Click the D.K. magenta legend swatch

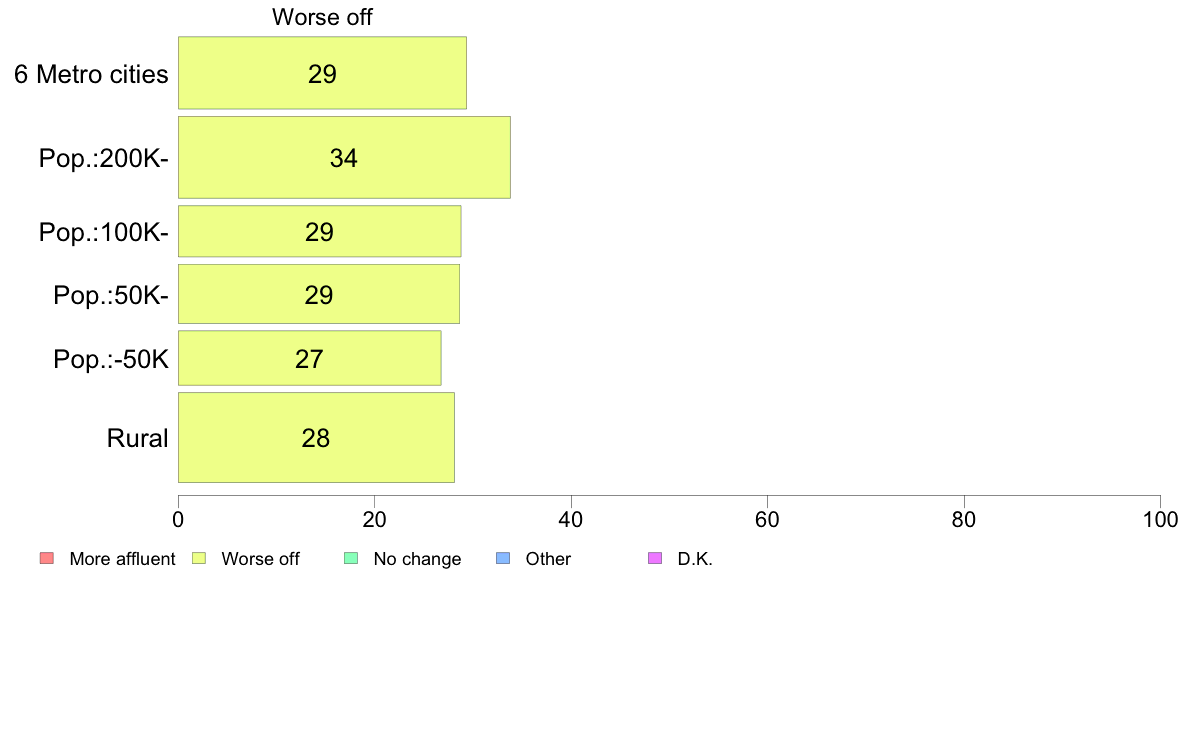[x=655, y=559]
